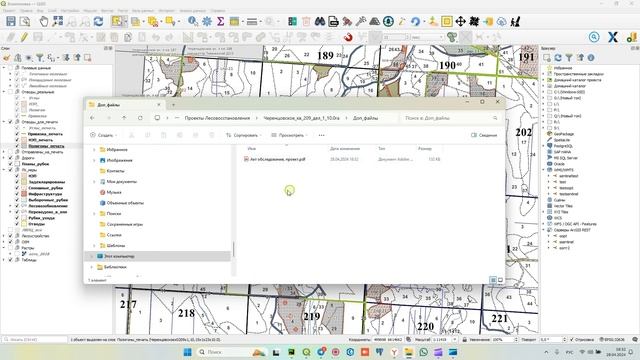Go back in the file explorer window
Viewport: 640px width, 360px height.
click(93, 118)
